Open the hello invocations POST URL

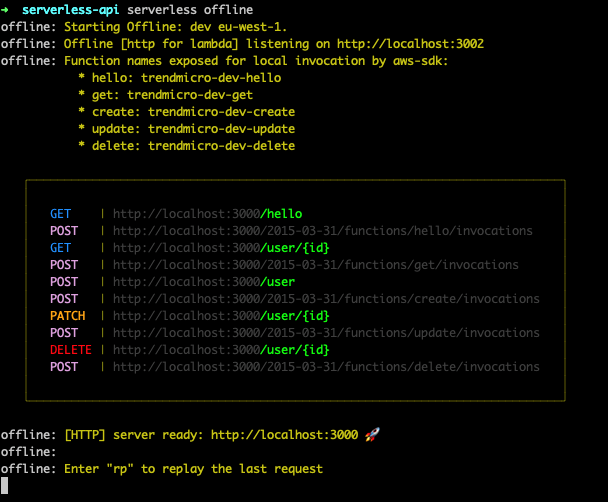322,231
